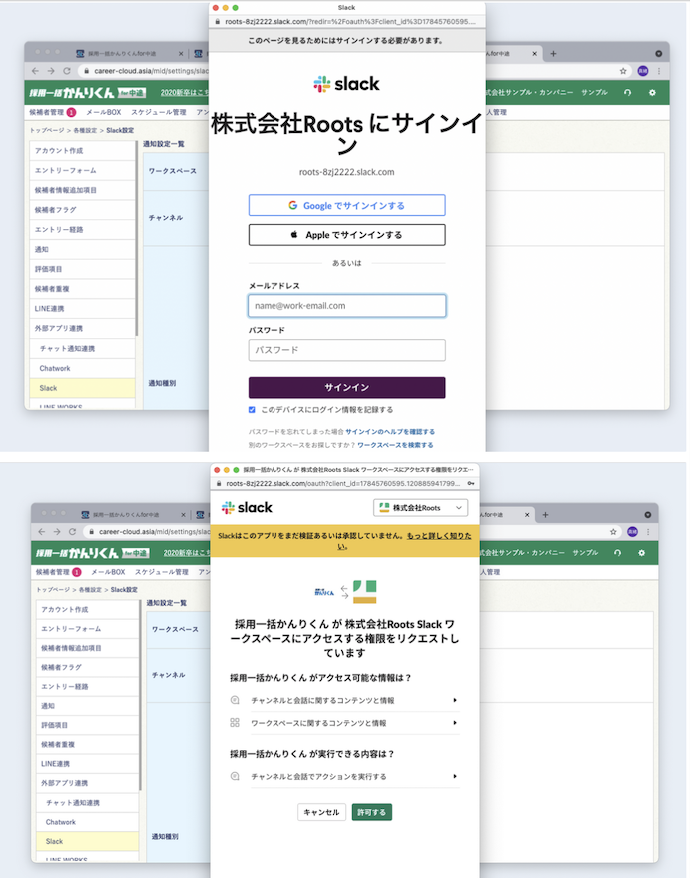Click headset support icon behind the permission window

(617, 553)
